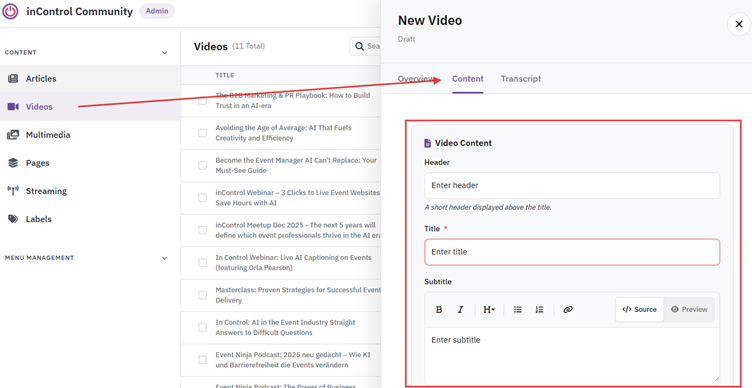Check the Masterclass Proven Strategies row
The image size is (752, 388).
coord(202,295)
